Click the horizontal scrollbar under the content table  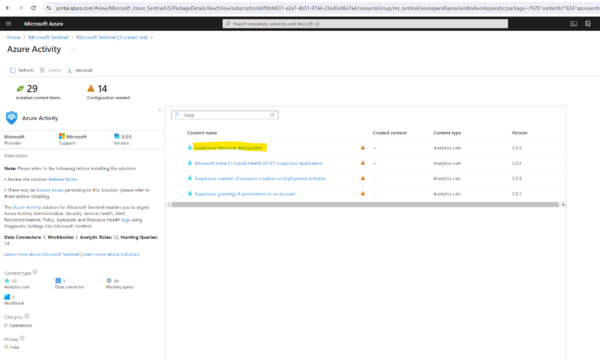click(x=365, y=205)
